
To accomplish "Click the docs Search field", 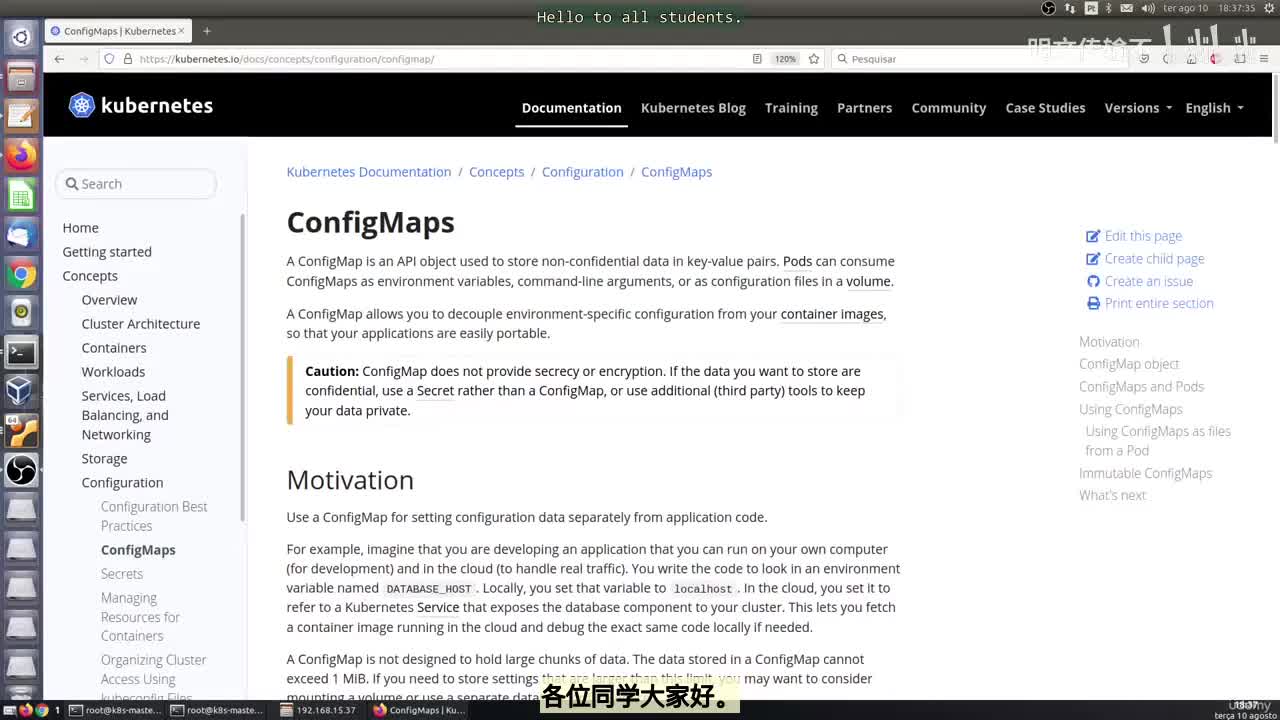I will (136, 184).
